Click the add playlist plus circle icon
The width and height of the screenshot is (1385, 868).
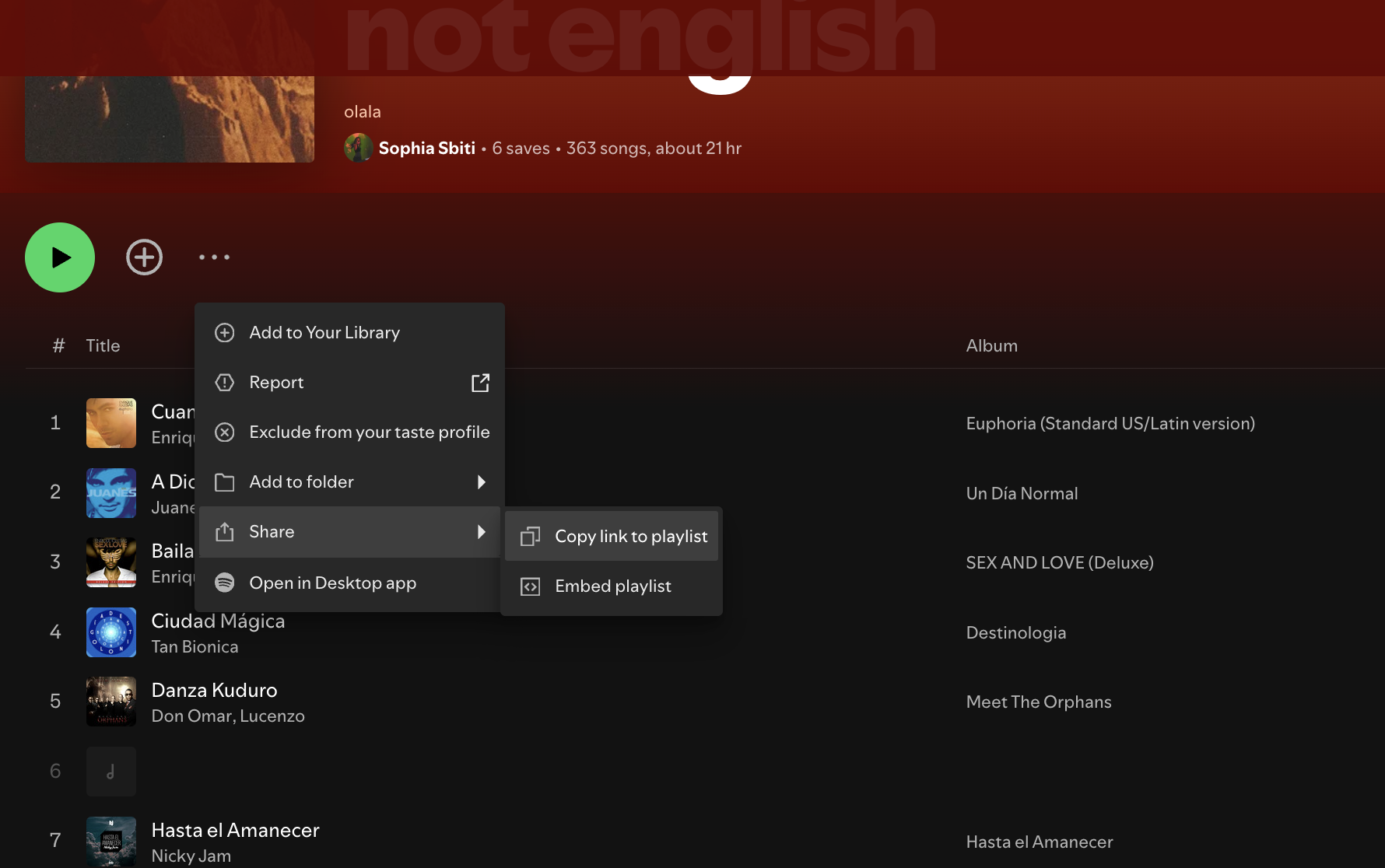144,257
